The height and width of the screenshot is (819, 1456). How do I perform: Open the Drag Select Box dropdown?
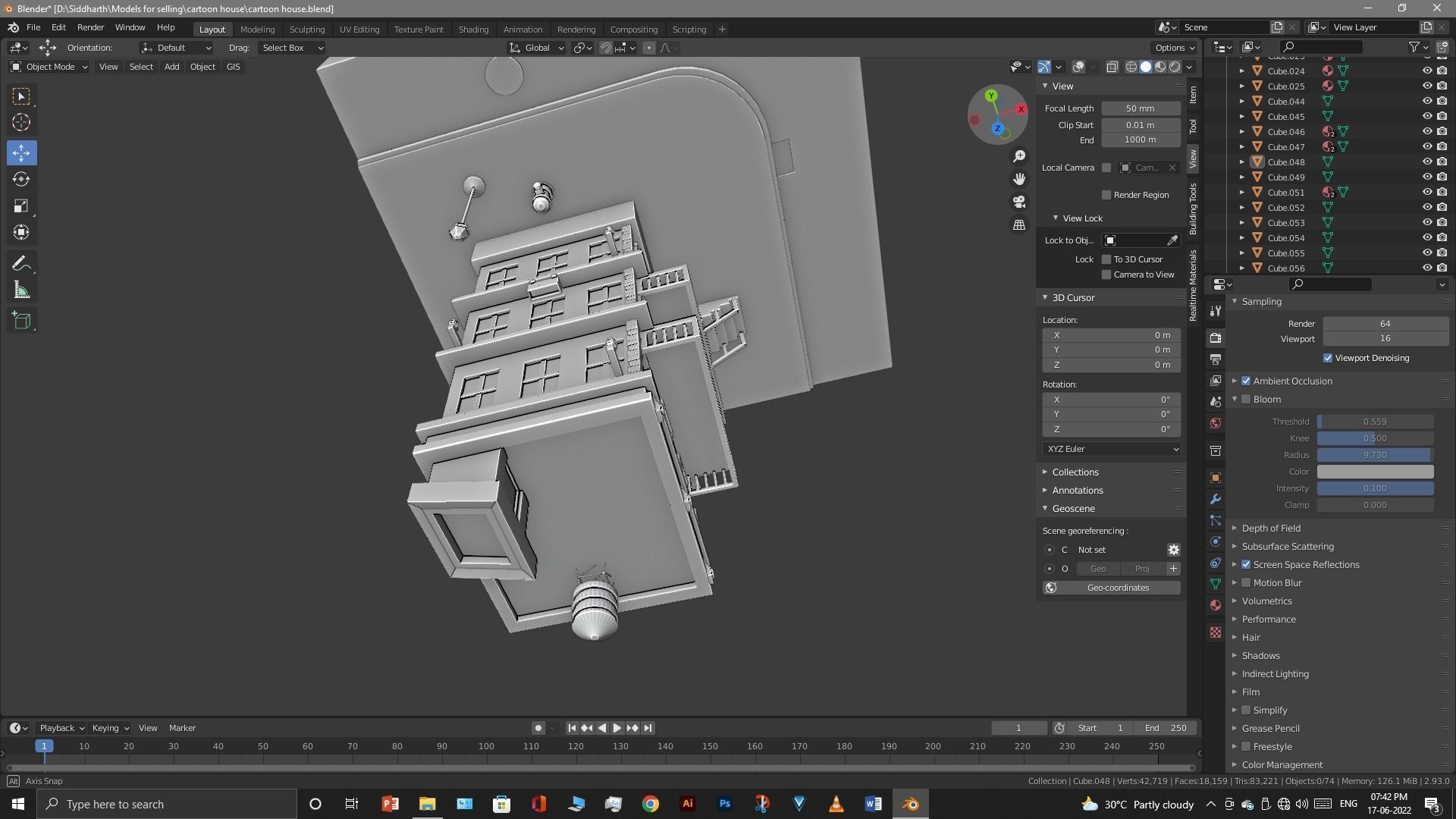[291, 48]
